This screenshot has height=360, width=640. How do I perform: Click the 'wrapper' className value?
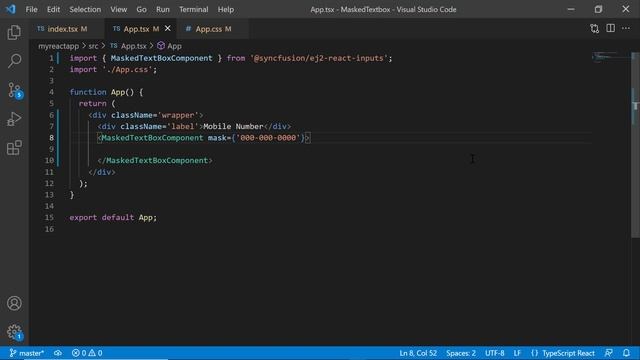coord(178,115)
